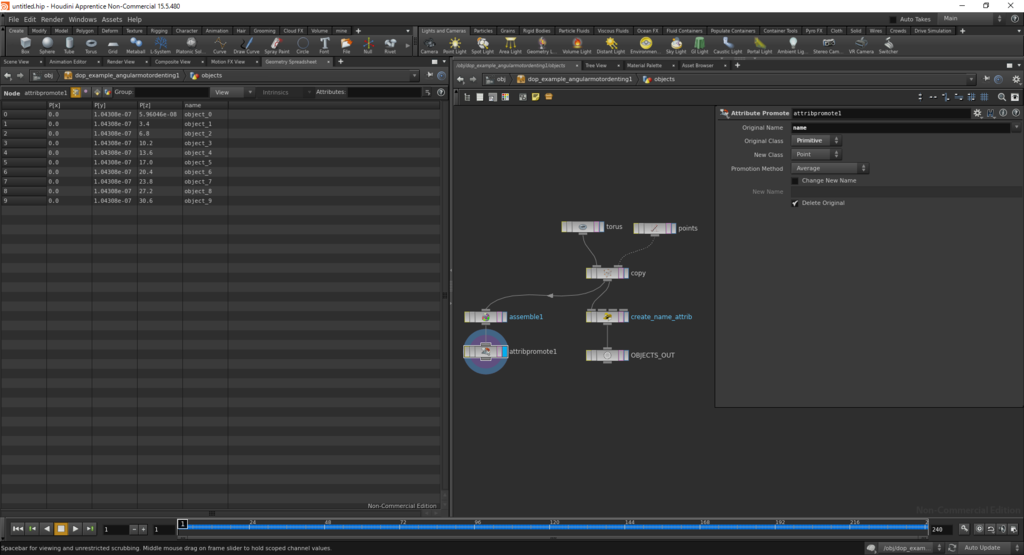Image resolution: width=1024 pixels, height=555 pixels.
Task: Create a Null from the shelf
Action: [x=368, y=45]
